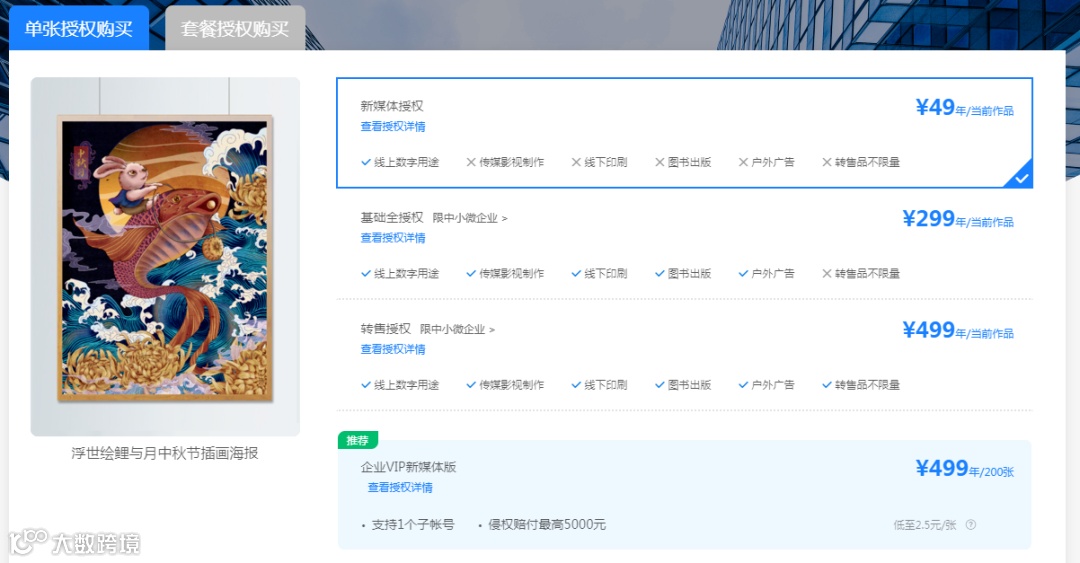Click 线上数字用途 in the 转售授权 row

399,385
